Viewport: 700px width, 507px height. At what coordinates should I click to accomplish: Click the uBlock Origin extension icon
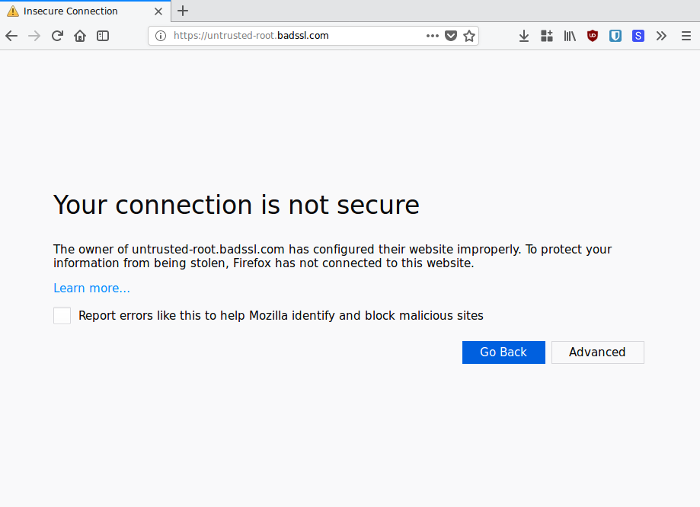tap(593, 35)
